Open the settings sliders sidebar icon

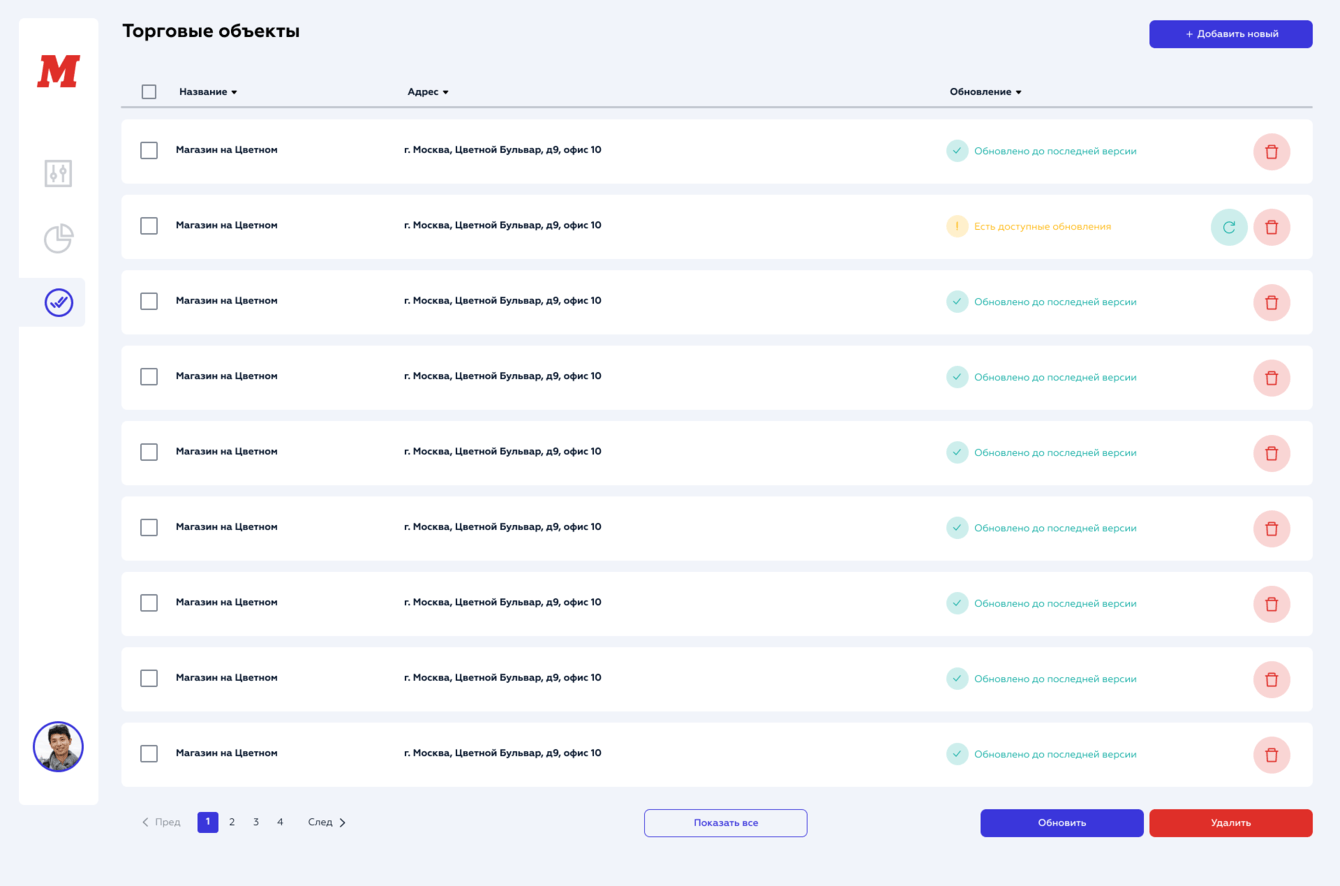click(58, 173)
